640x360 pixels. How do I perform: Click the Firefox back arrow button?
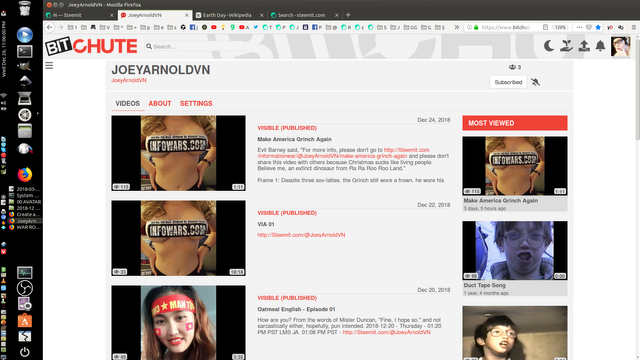50,27
